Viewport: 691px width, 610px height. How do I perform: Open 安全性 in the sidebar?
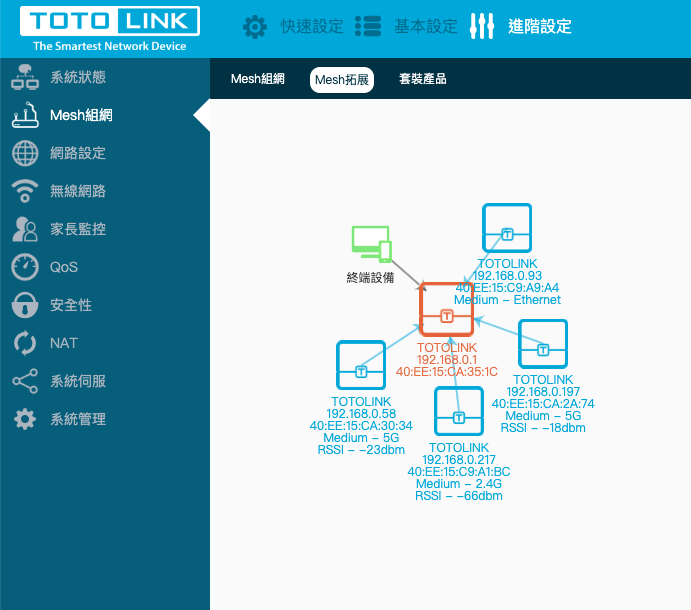click(71, 305)
